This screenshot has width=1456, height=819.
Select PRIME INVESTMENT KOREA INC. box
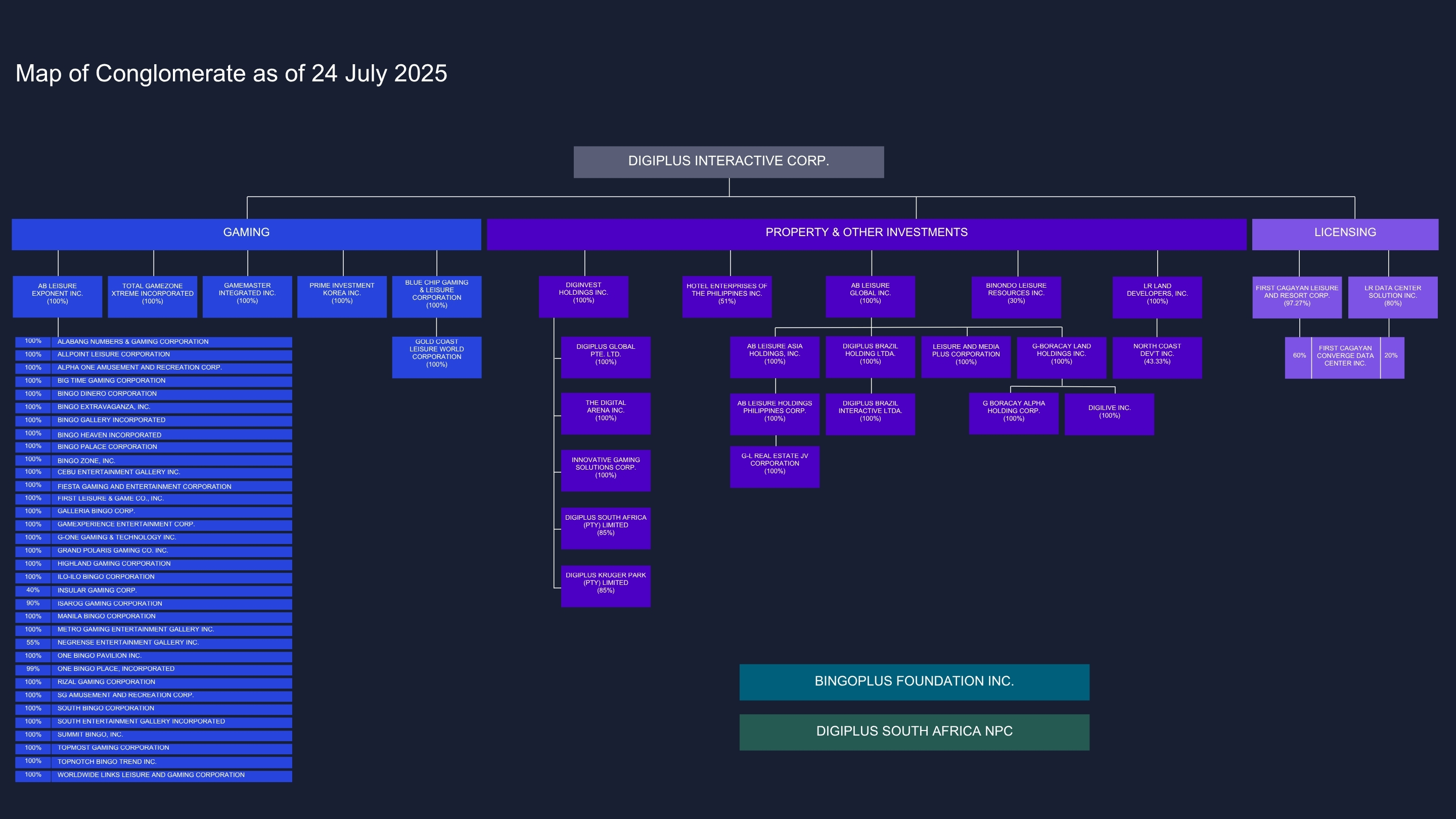coord(342,296)
